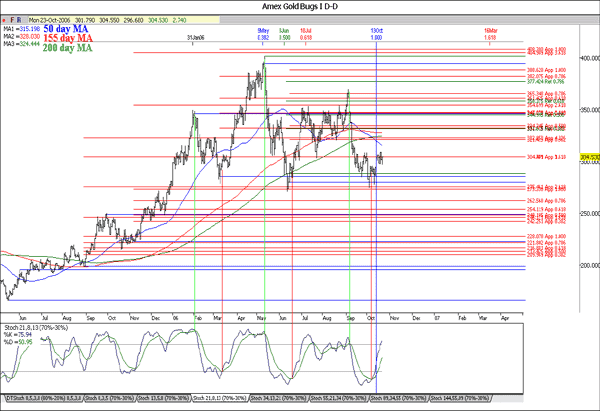Click the May label on time axis

[261, 318]
